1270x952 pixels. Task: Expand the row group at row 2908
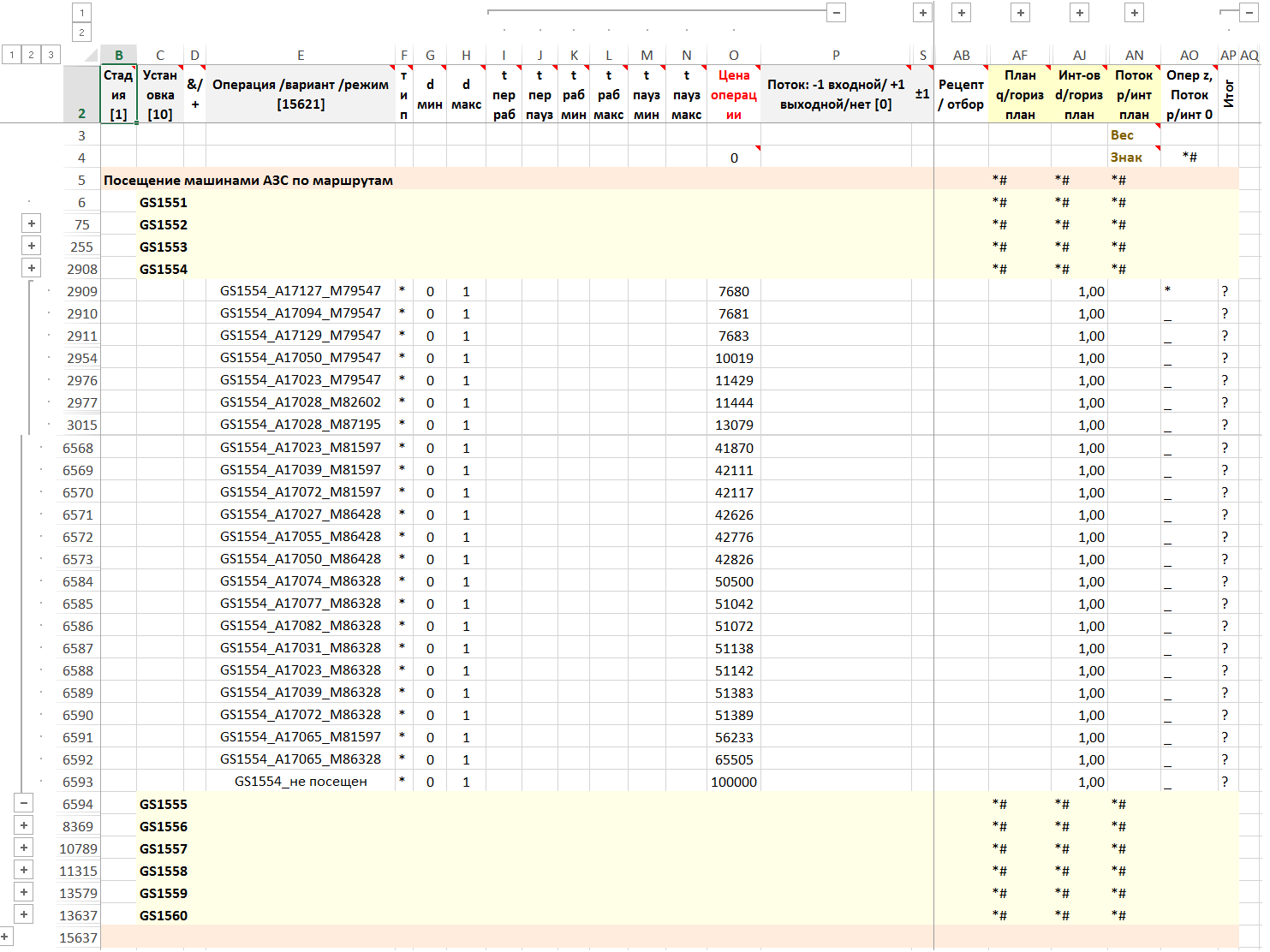pos(32,269)
